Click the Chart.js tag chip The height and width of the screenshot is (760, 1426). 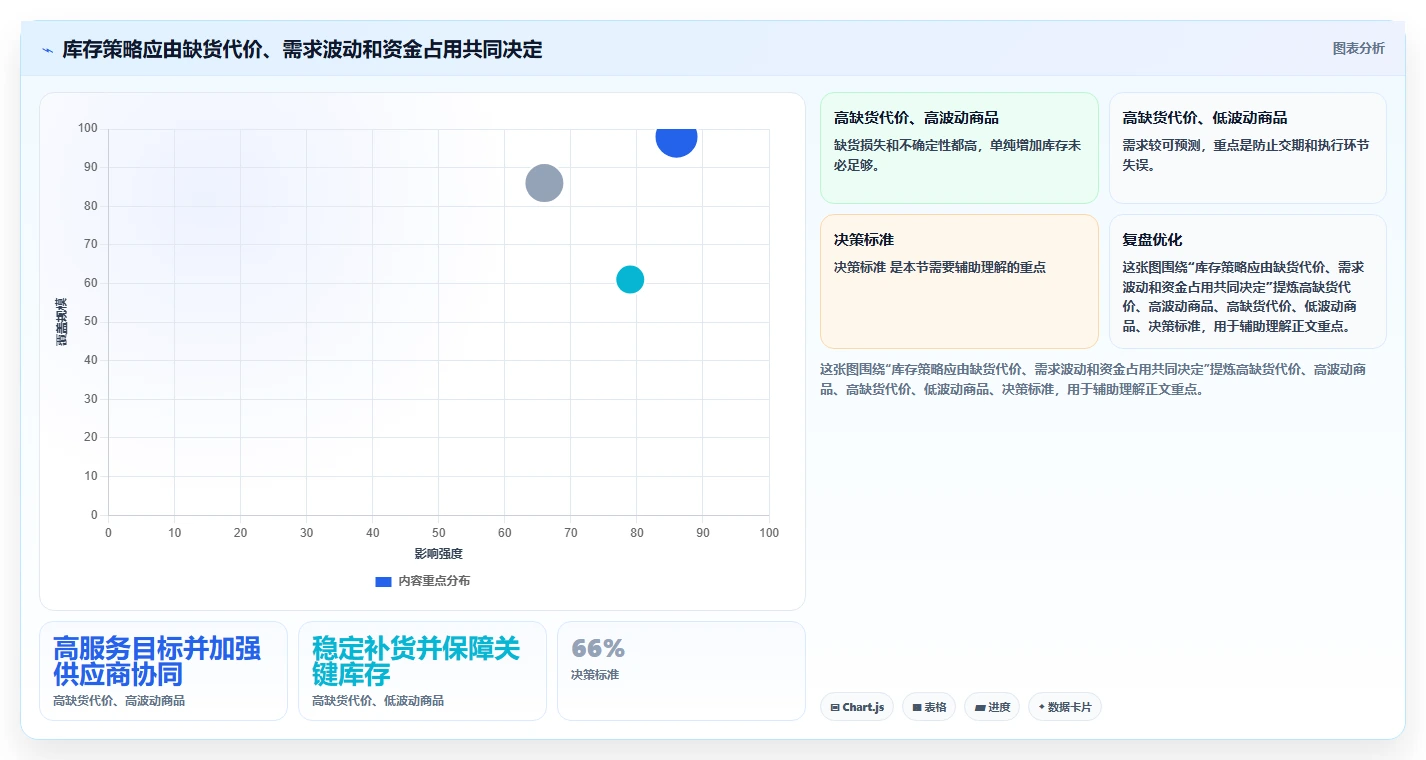[857, 707]
